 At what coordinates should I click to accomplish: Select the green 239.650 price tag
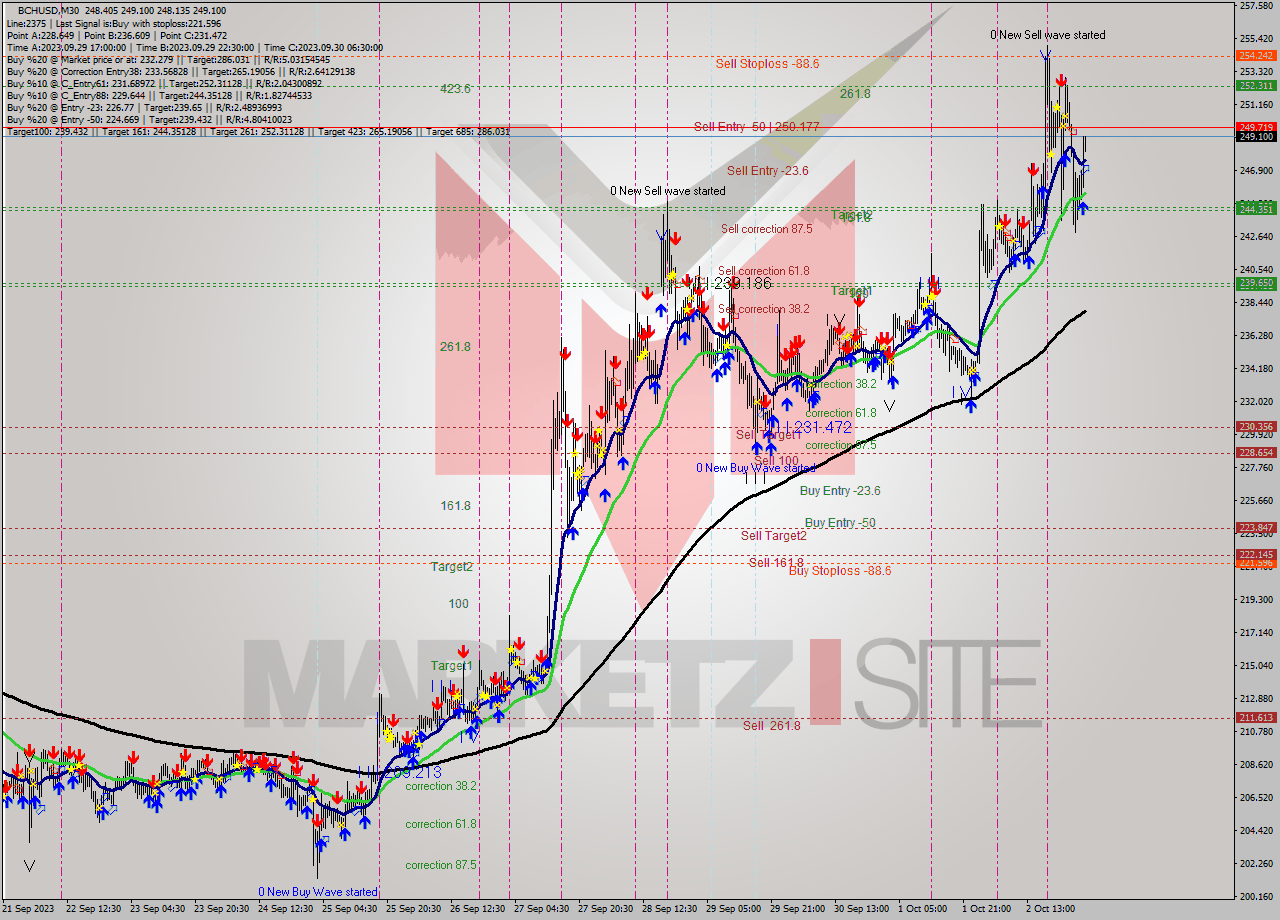click(x=1256, y=283)
